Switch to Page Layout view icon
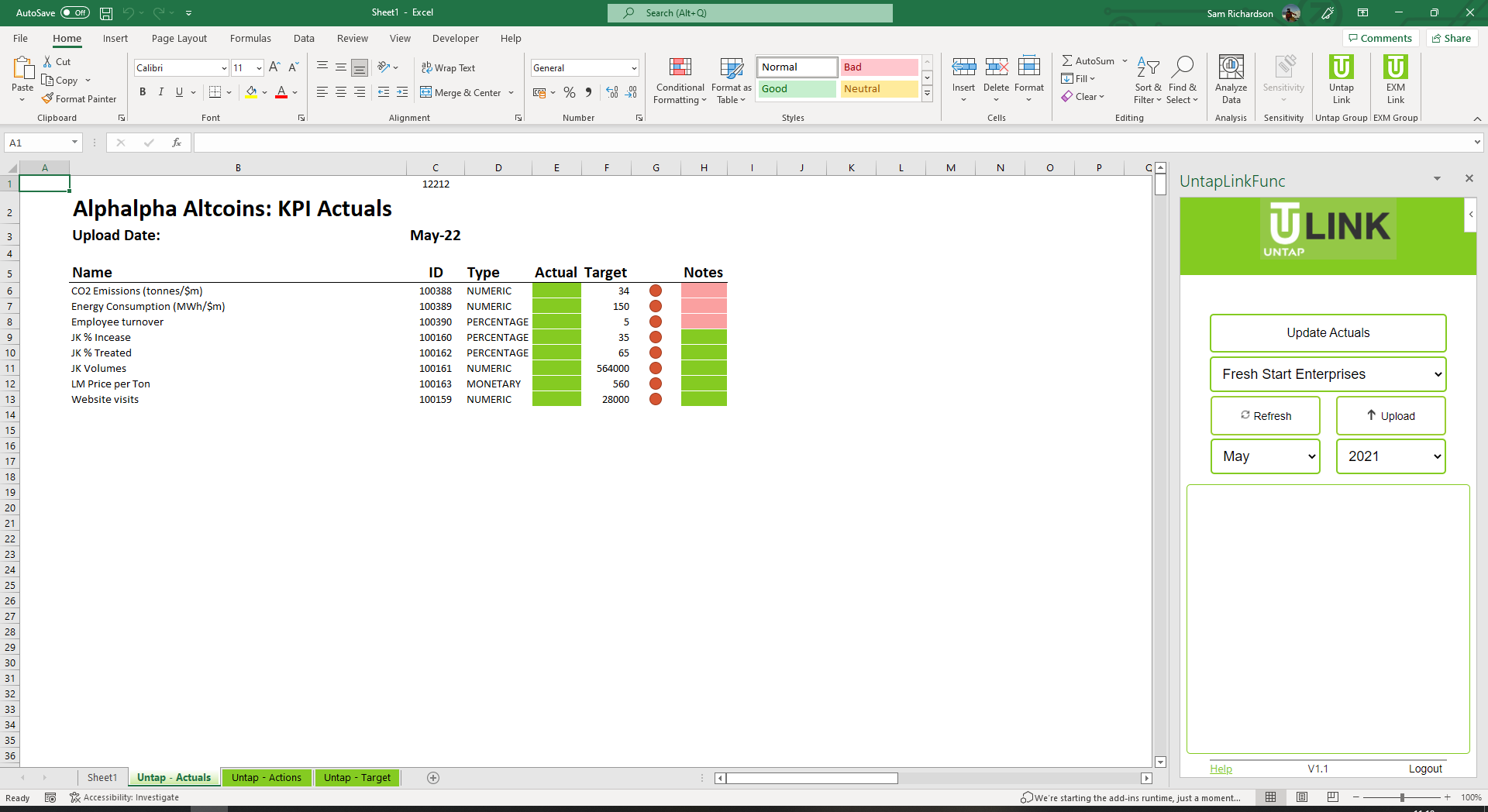This screenshot has height=812, width=1488. 1302,797
